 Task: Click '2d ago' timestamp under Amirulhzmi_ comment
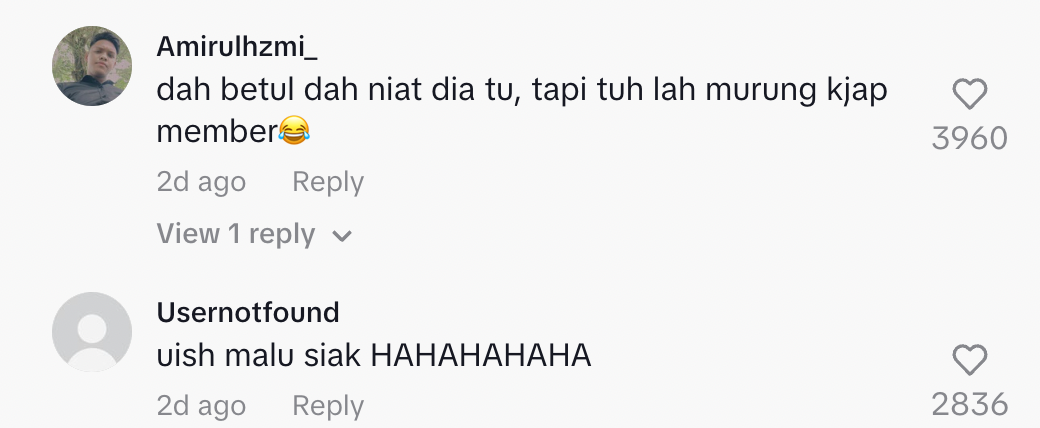pyautogui.click(x=201, y=182)
